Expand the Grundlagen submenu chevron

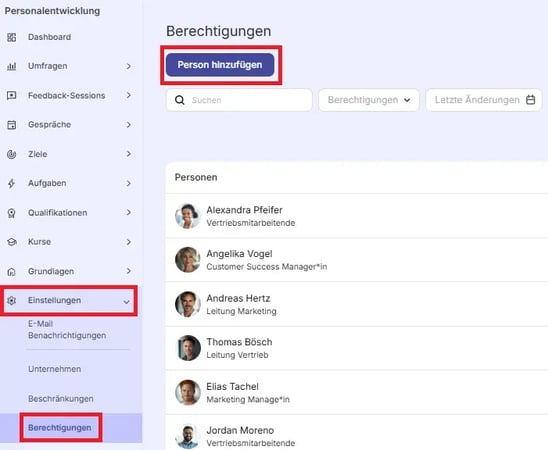click(x=129, y=271)
